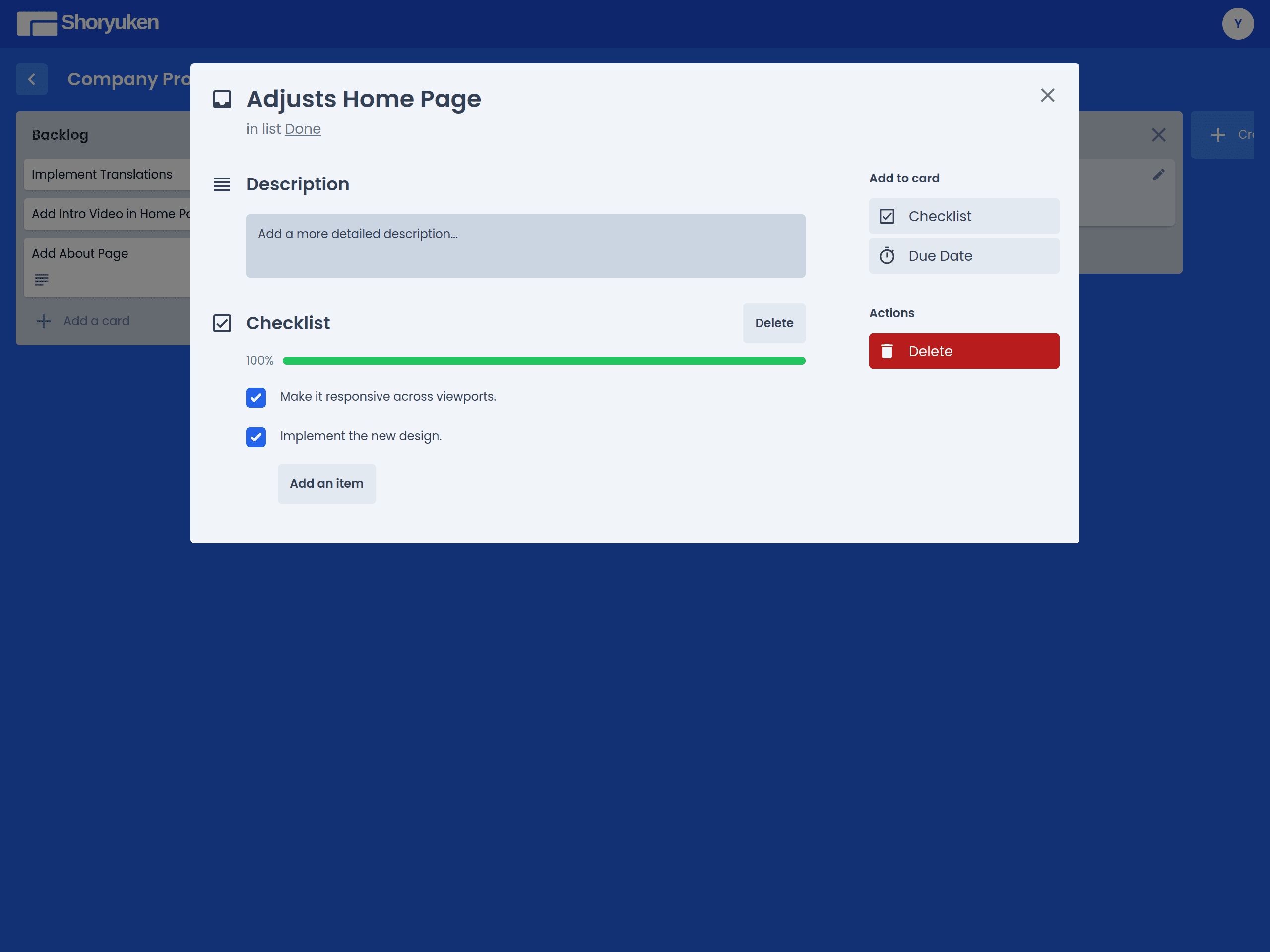This screenshot has height=952, width=1270.
Task: Select Backlog menu item on left
Action: click(x=60, y=135)
